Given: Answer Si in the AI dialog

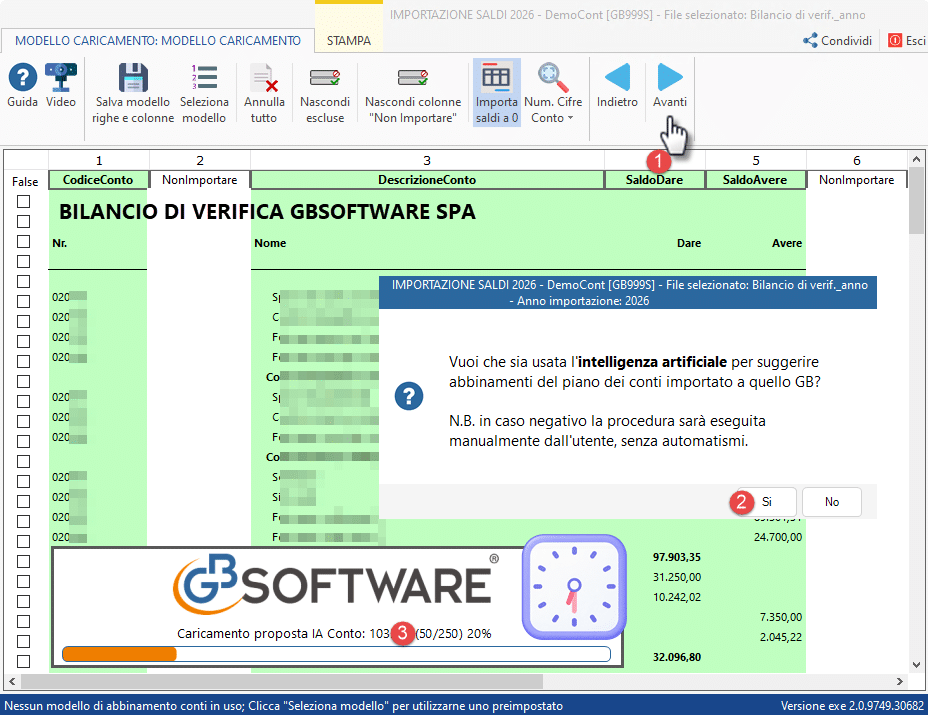Looking at the screenshot, I should tap(766, 502).
